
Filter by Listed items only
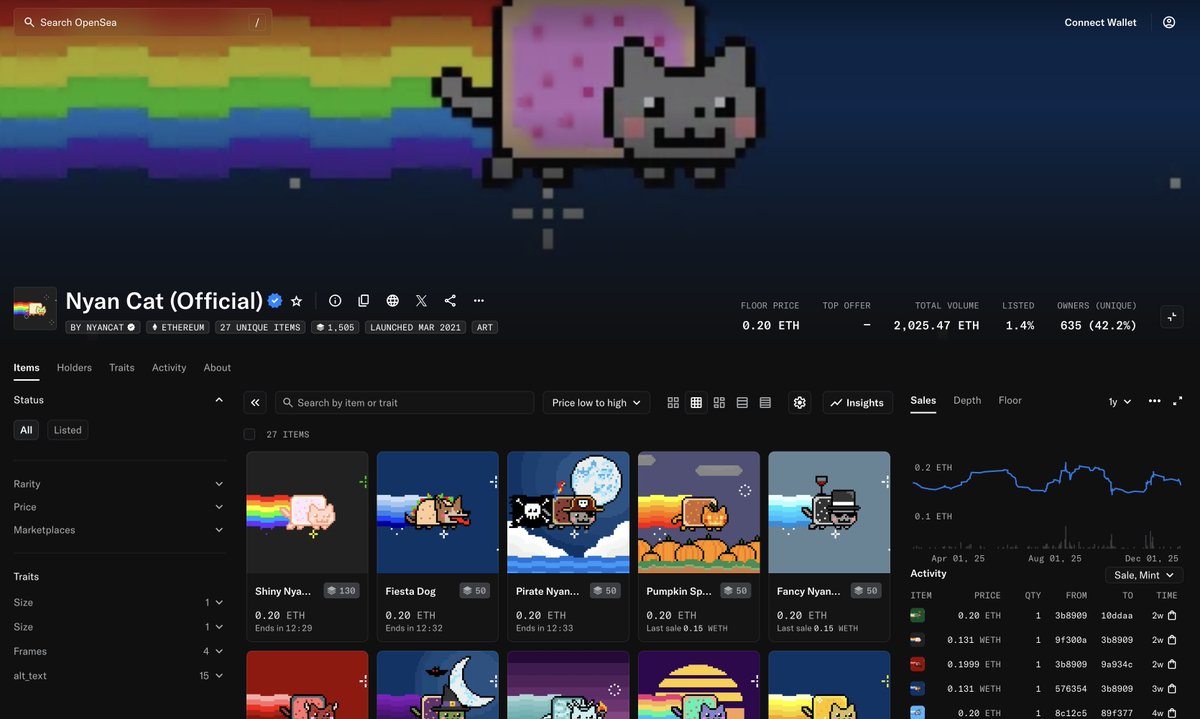coord(67,429)
